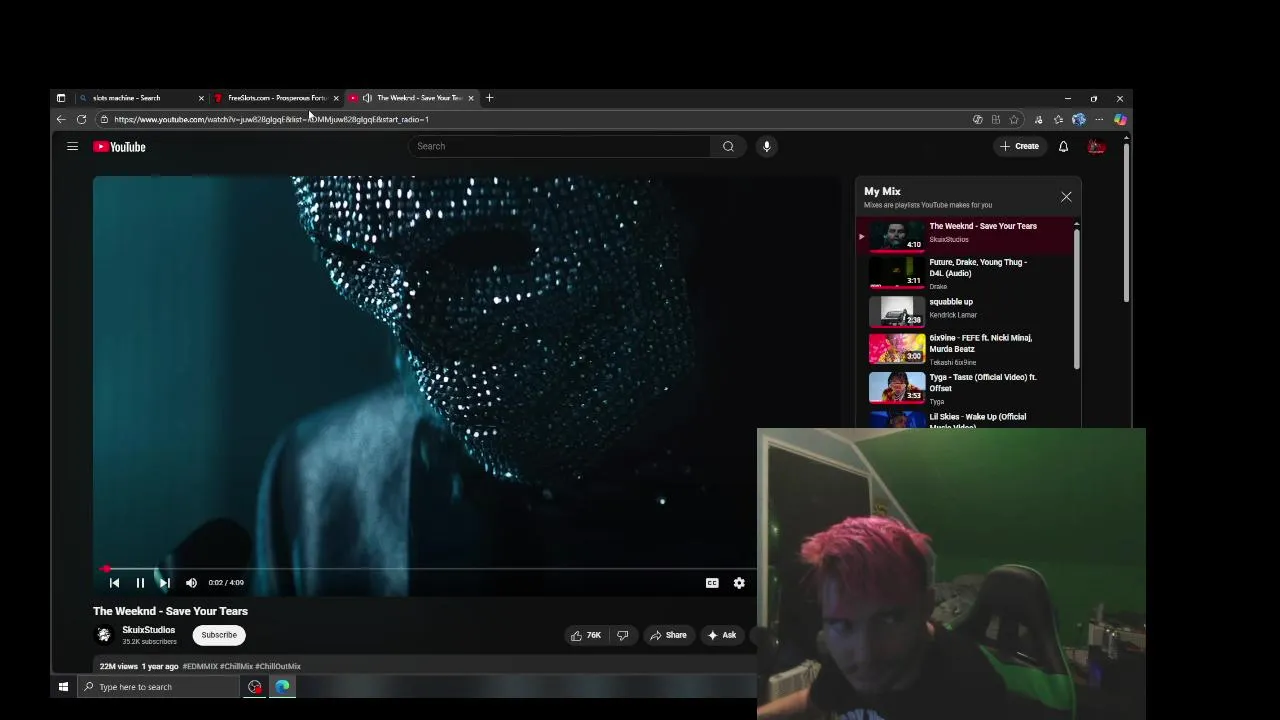
Task: View site information lock icon
Action: coord(104,119)
